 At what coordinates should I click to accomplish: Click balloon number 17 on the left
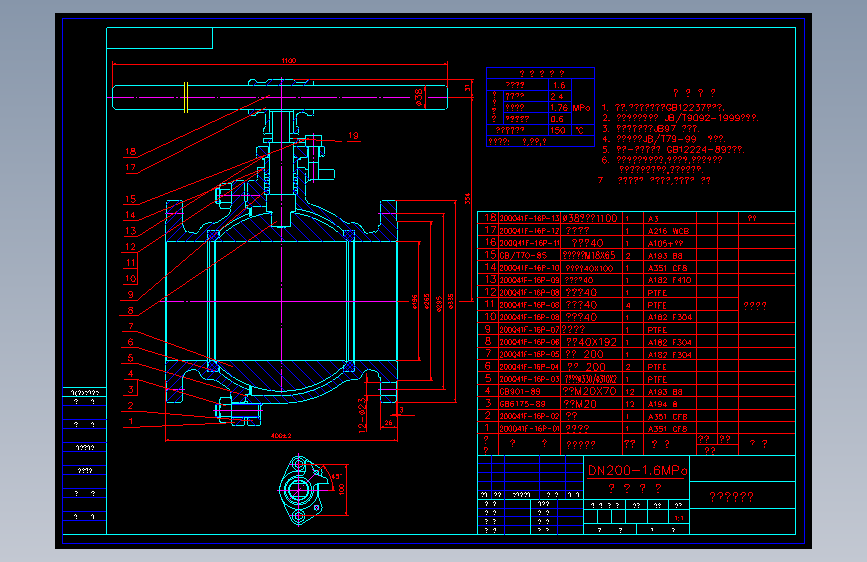[x=130, y=167]
